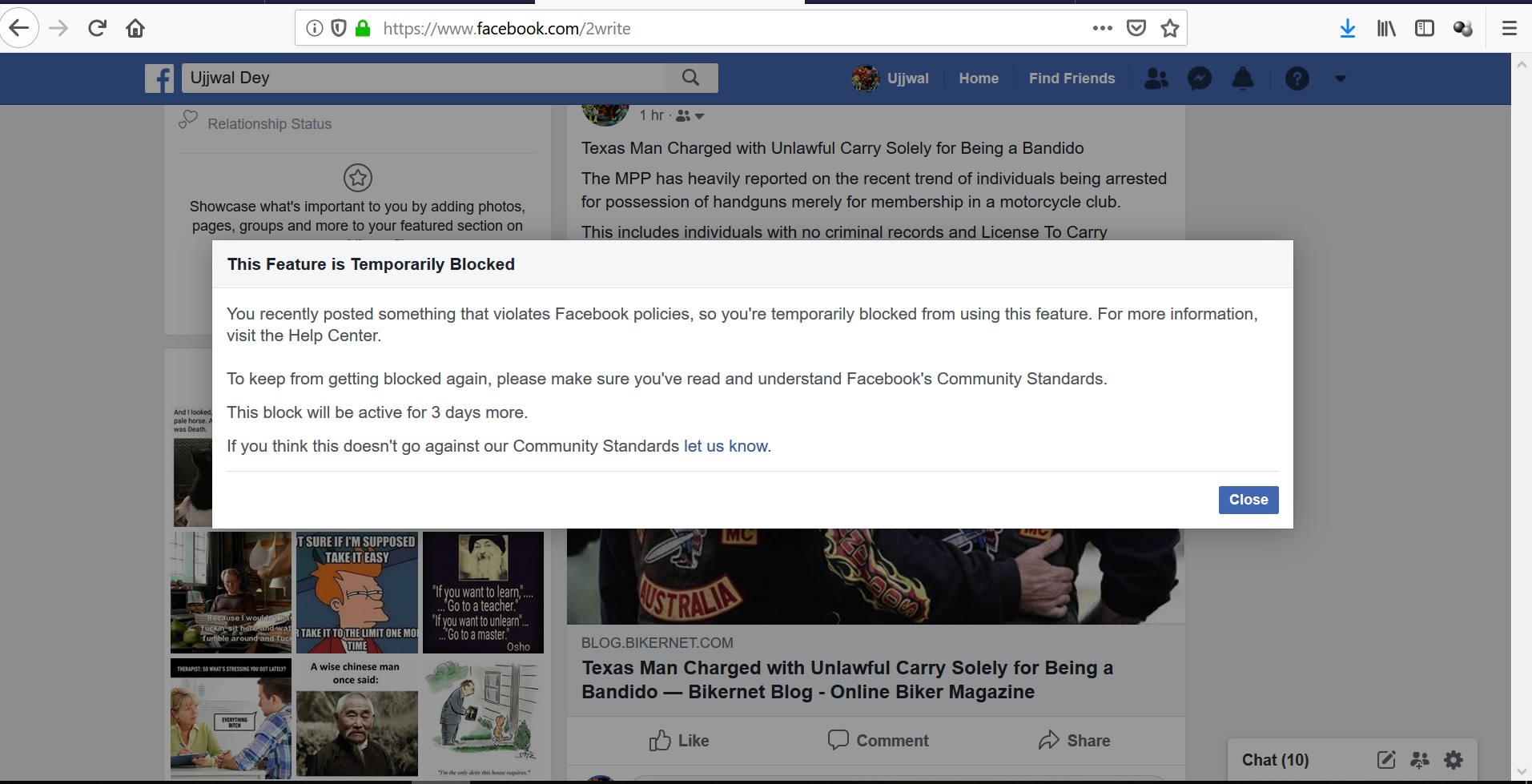Click the Facebook search magnifier button

(x=690, y=78)
